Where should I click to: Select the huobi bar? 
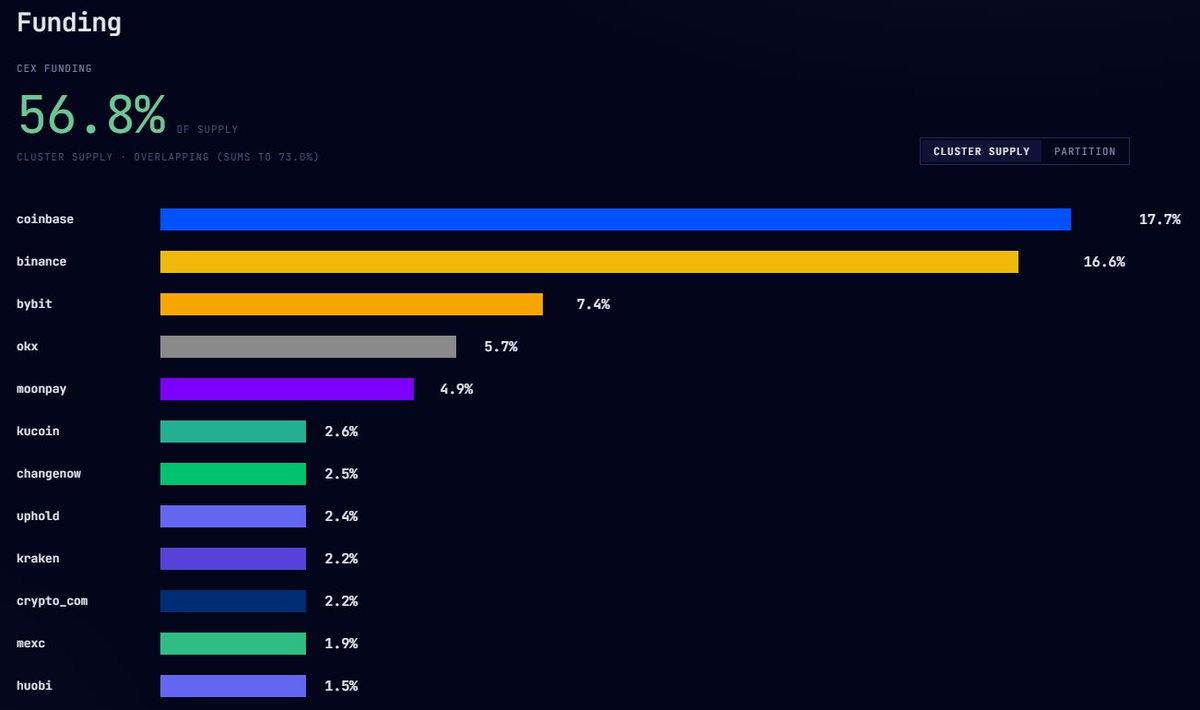[x=233, y=686]
